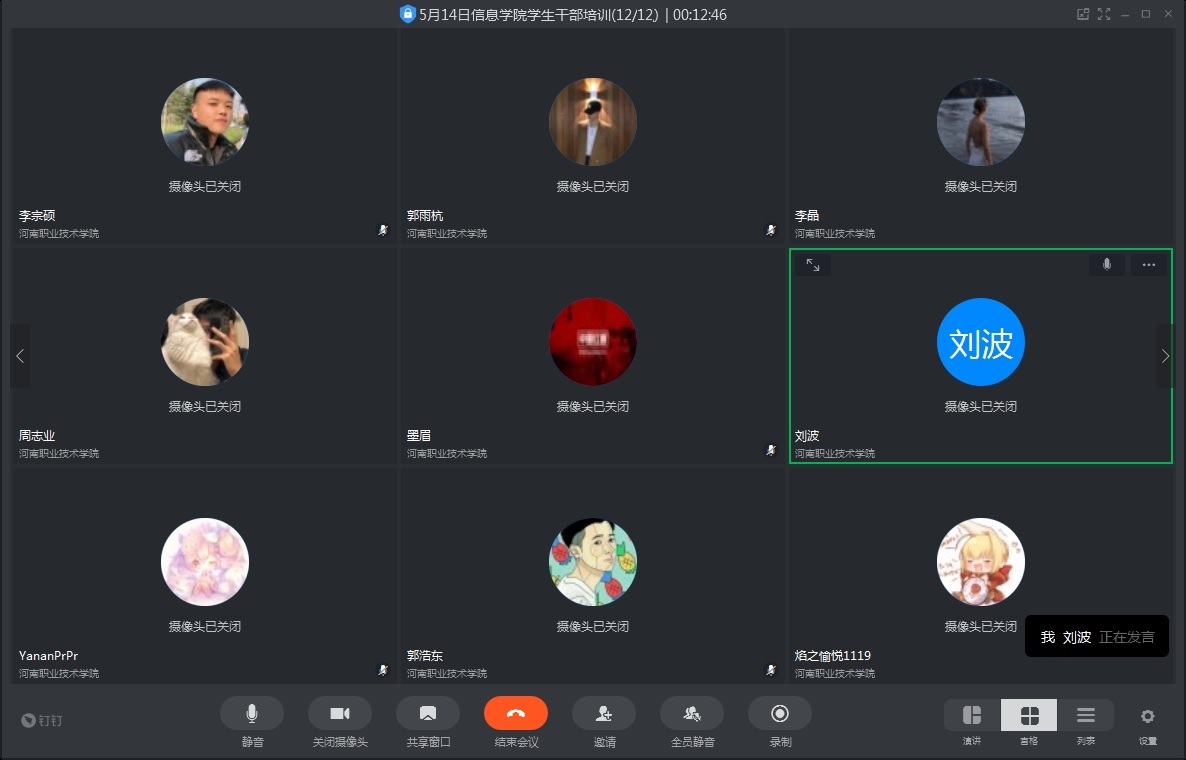Select the 宫格 grid view layout
Viewport: 1186px width, 760px height.
1029,716
